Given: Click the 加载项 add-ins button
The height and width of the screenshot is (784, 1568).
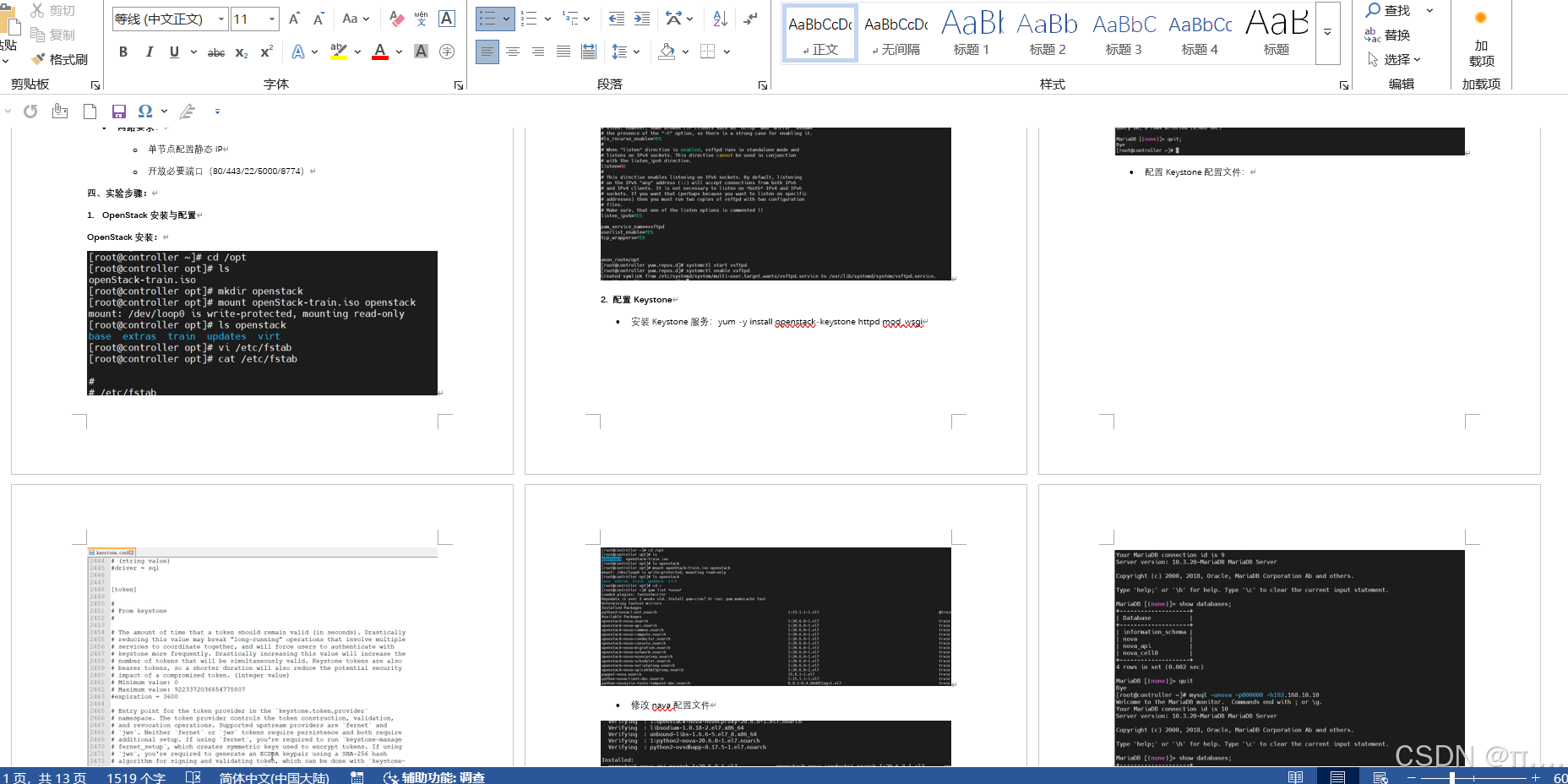Looking at the screenshot, I should click(1481, 41).
